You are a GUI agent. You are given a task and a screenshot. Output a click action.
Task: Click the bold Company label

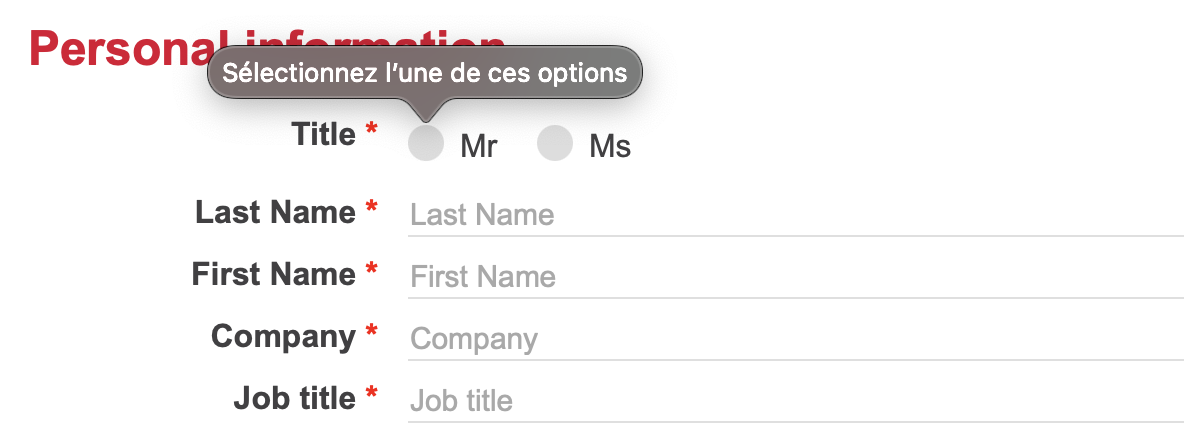pos(283,336)
